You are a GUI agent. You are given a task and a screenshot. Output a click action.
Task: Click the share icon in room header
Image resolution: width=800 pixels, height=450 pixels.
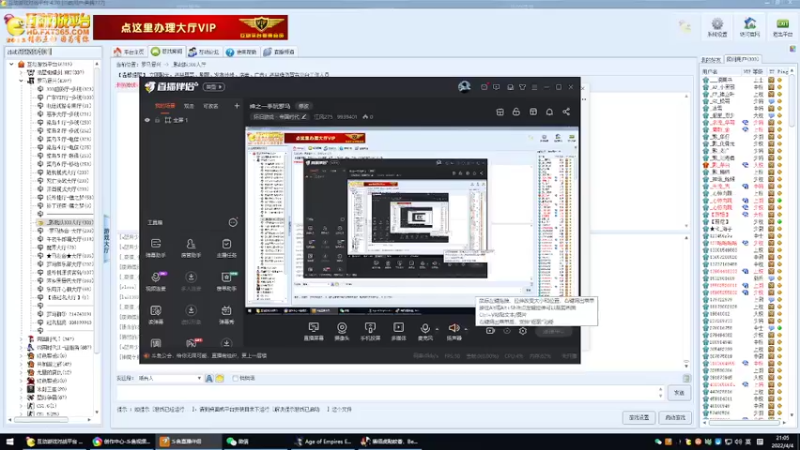[x=566, y=112]
